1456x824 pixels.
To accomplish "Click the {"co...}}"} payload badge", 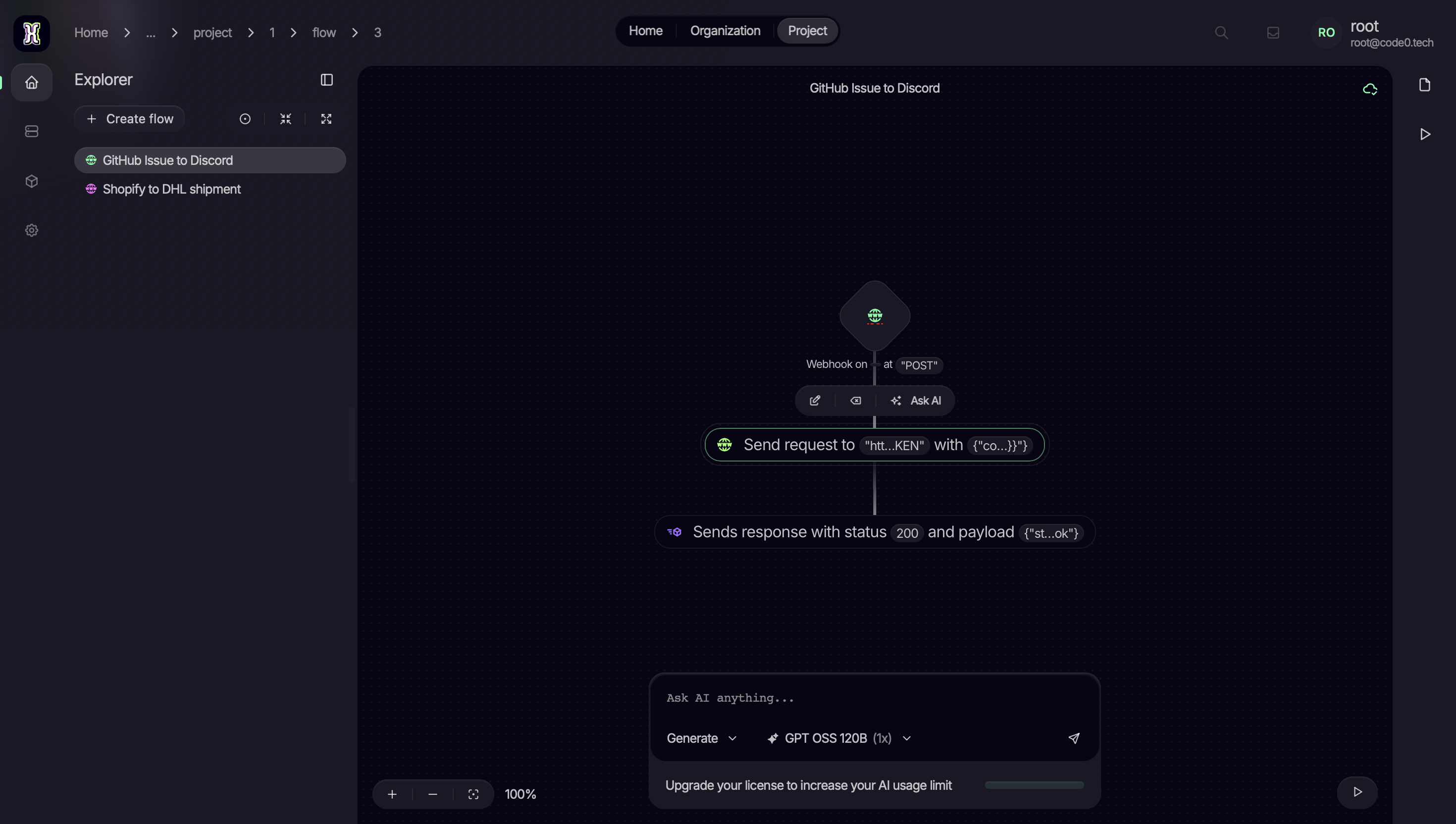I will (x=1000, y=446).
